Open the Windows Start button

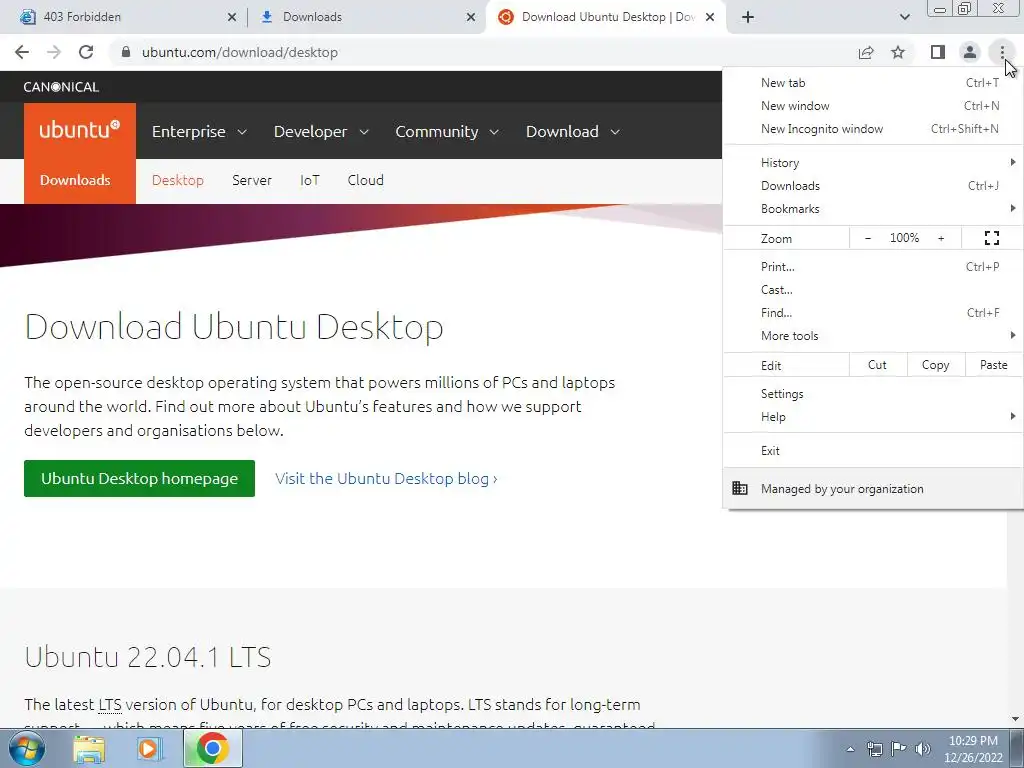pyautogui.click(x=26, y=748)
